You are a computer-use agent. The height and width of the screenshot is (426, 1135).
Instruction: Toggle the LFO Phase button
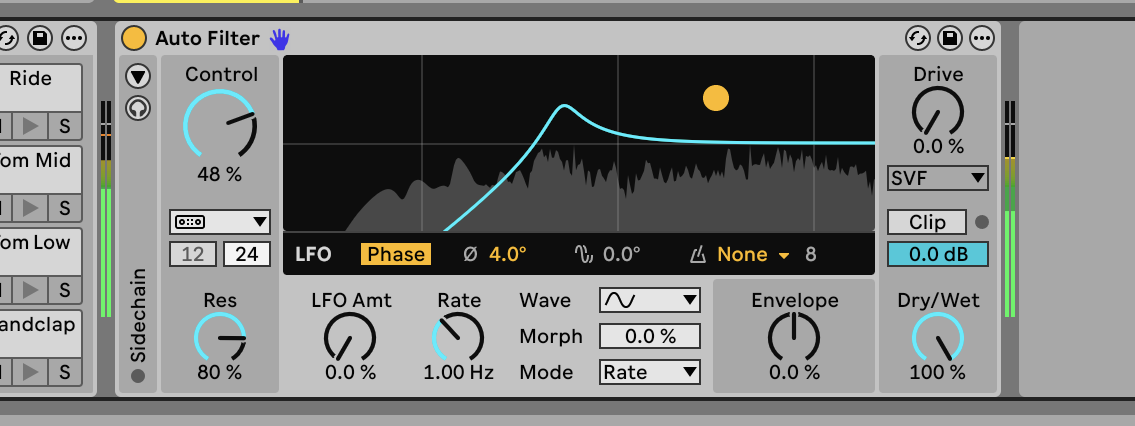click(396, 255)
